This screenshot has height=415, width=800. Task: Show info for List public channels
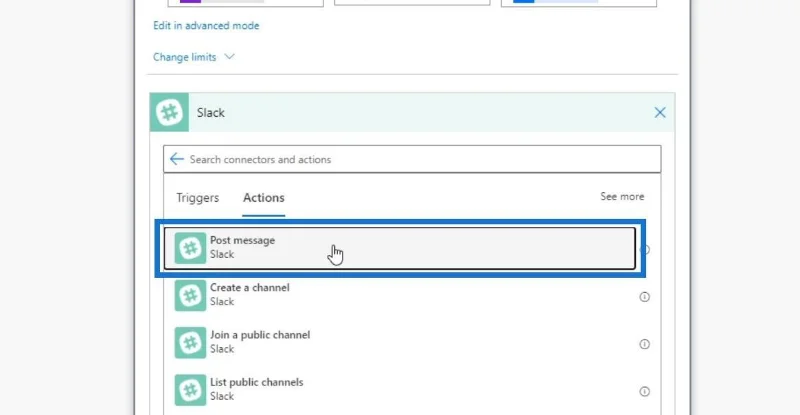coord(644,392)
